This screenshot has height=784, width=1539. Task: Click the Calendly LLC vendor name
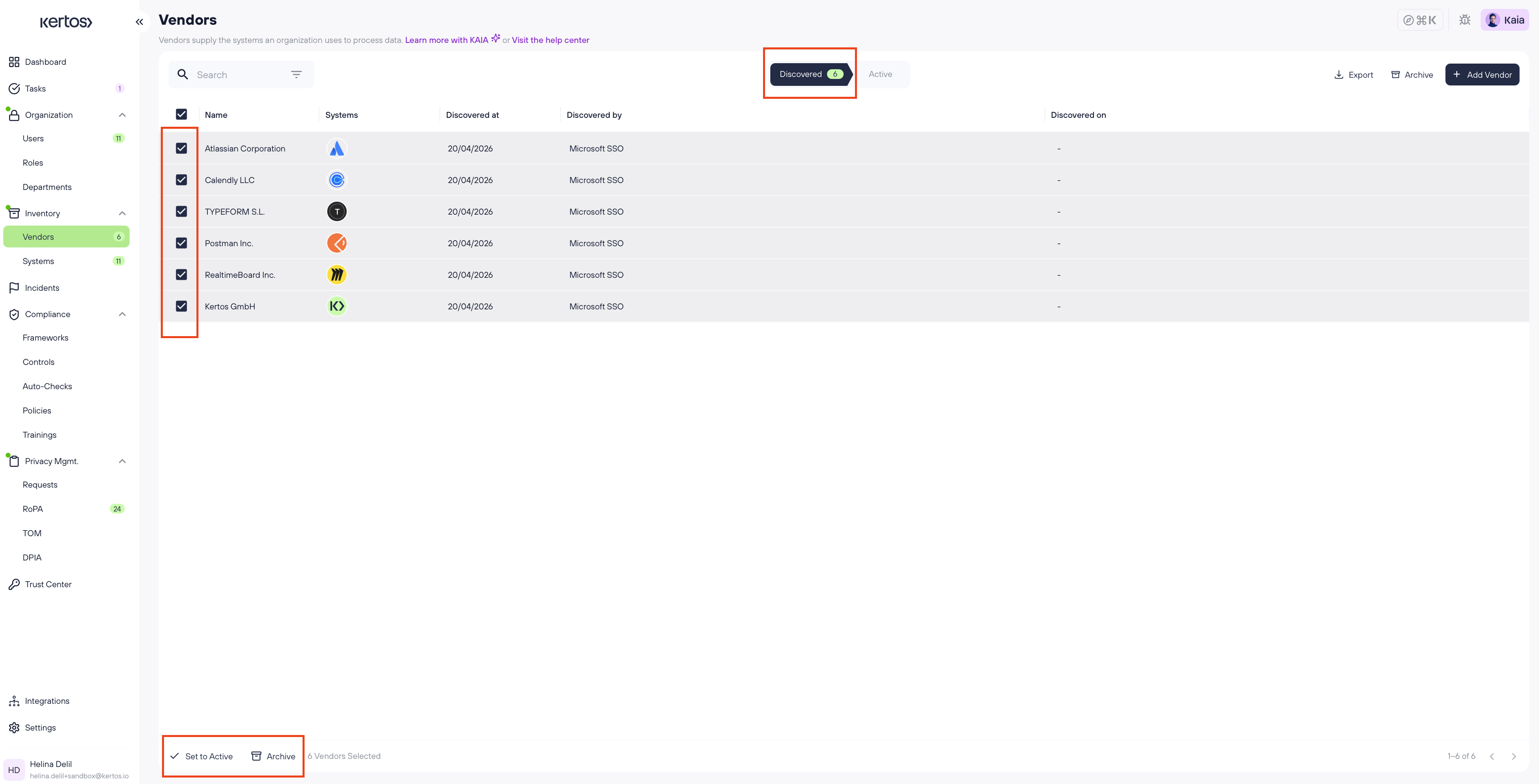(229, 180)
